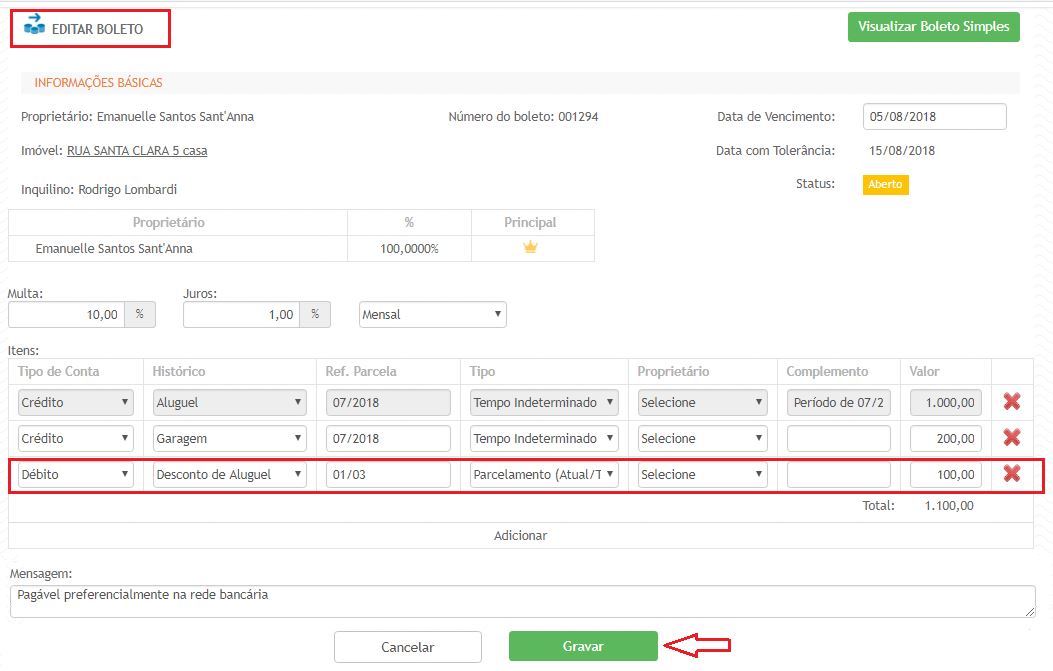Delete the Desconto de Aluguel row
Image resolution: width=1053 pixels, height=671 pixels.
point(1011,474)
